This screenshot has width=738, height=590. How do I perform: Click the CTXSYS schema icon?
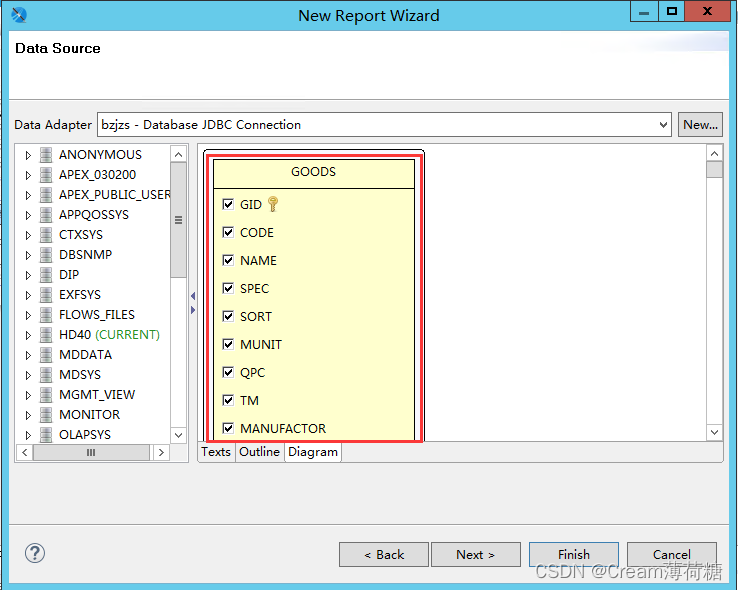(46, 235)
